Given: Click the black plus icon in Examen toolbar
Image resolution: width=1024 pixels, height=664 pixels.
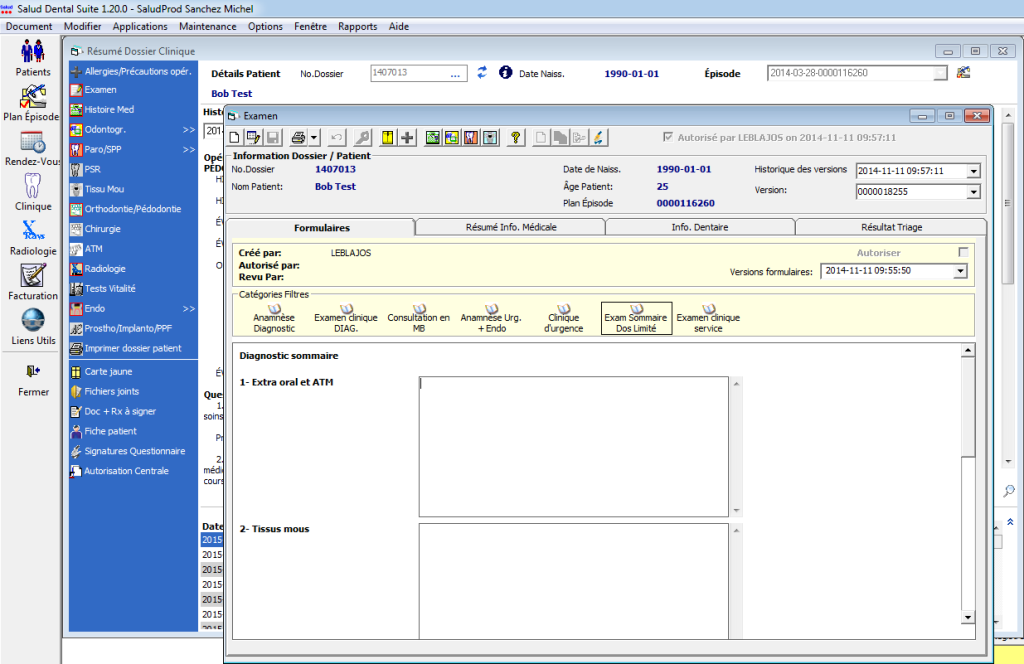Looking at the screenshot, I should tap(407, 138).
